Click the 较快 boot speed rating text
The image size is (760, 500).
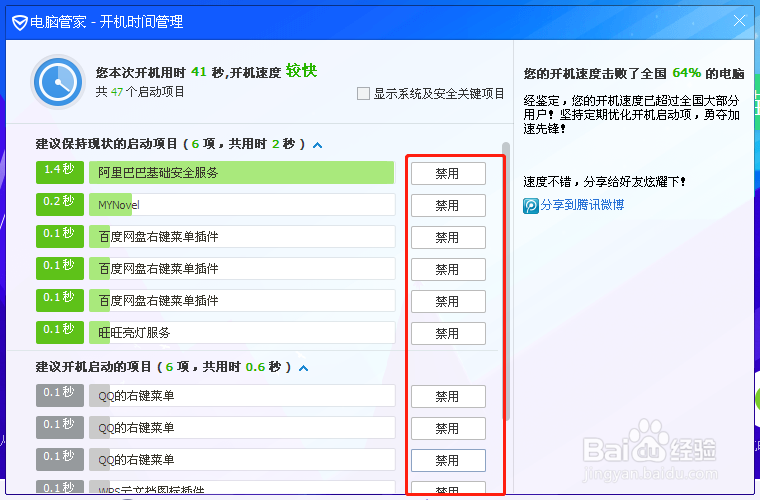(x=301, y=71)
